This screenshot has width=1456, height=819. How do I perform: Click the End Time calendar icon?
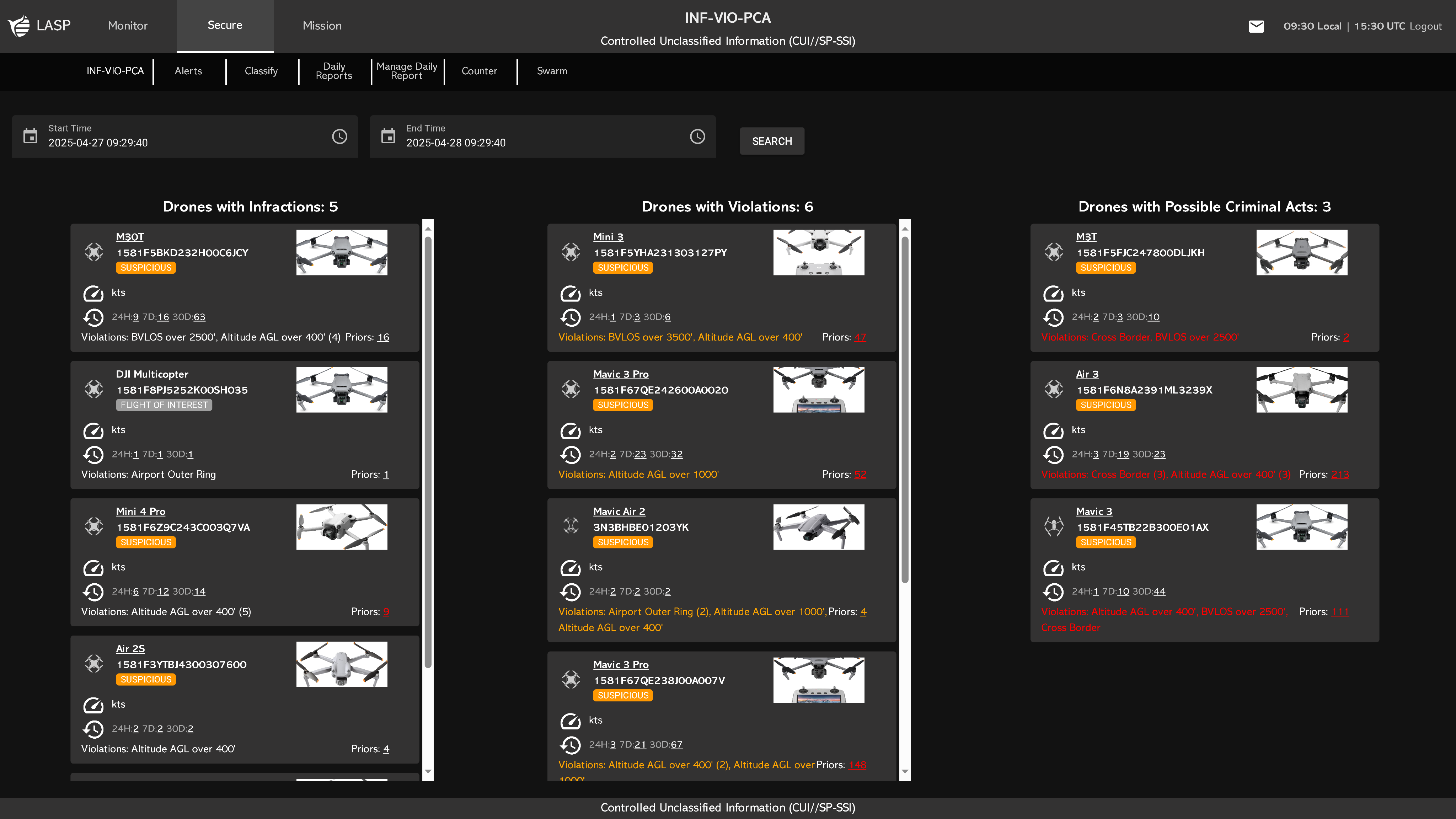pos(388,136)
